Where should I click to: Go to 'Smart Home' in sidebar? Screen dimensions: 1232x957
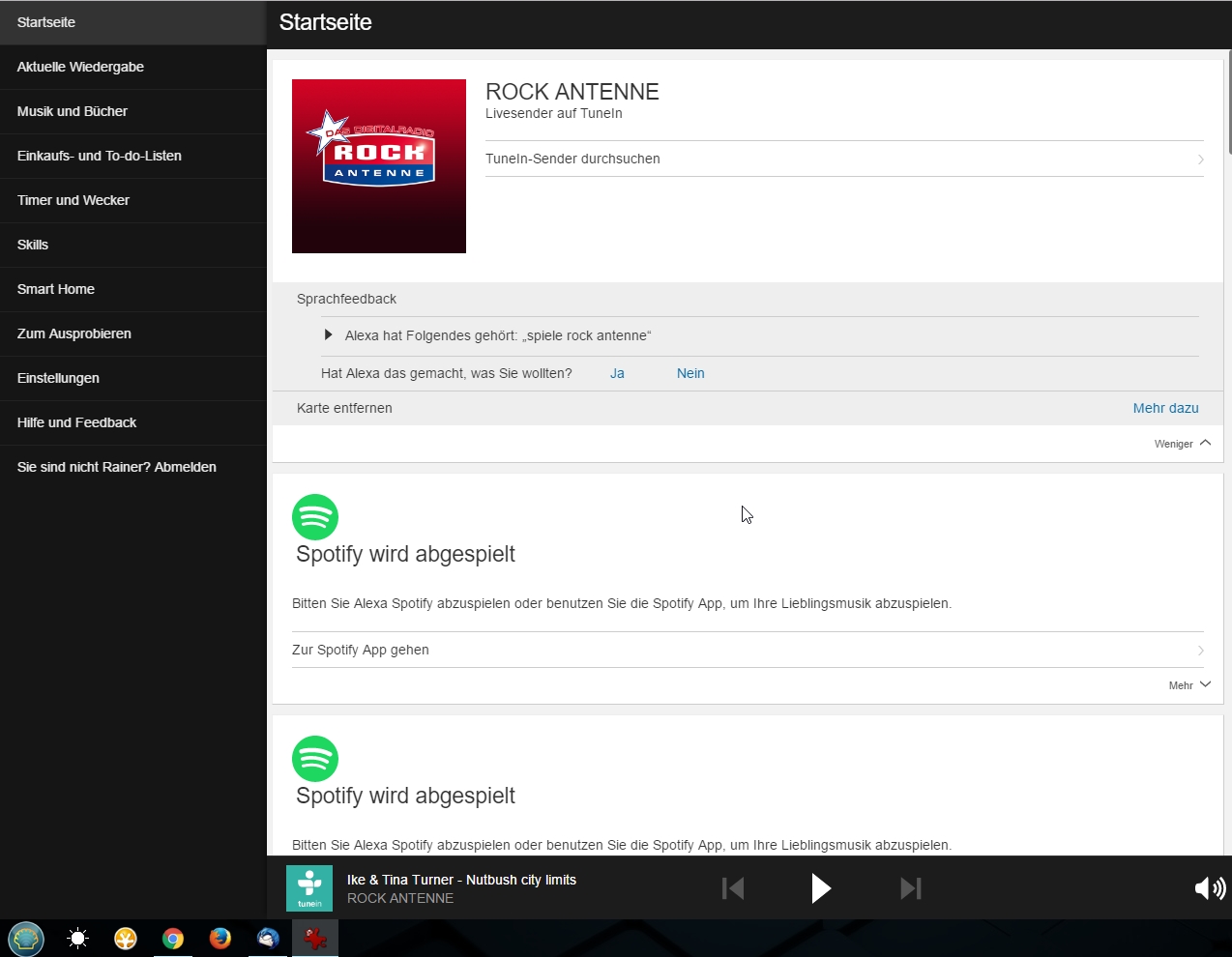56,289
